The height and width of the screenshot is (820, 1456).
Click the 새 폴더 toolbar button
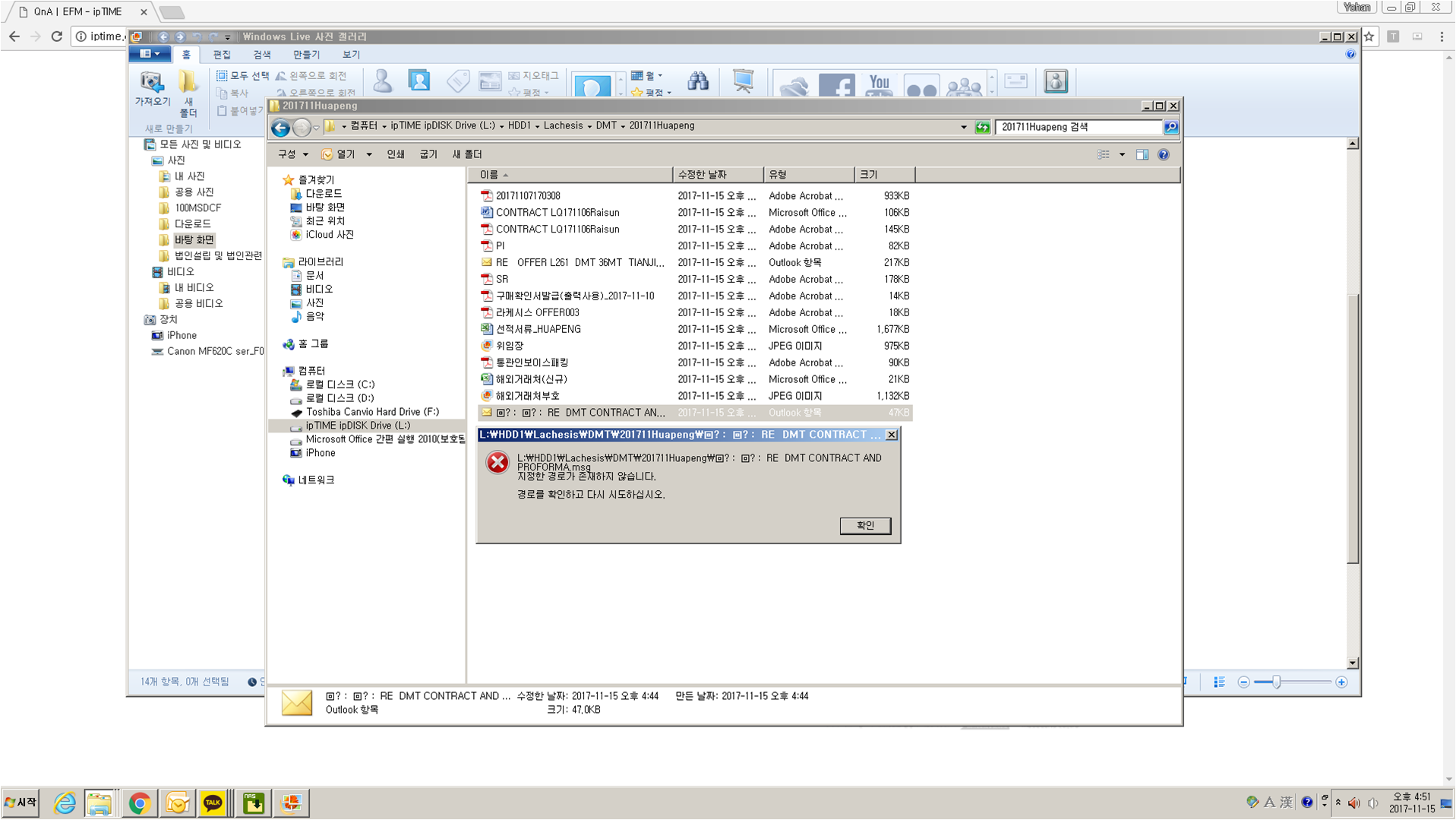pyautogui.click(x=467, y=154)
